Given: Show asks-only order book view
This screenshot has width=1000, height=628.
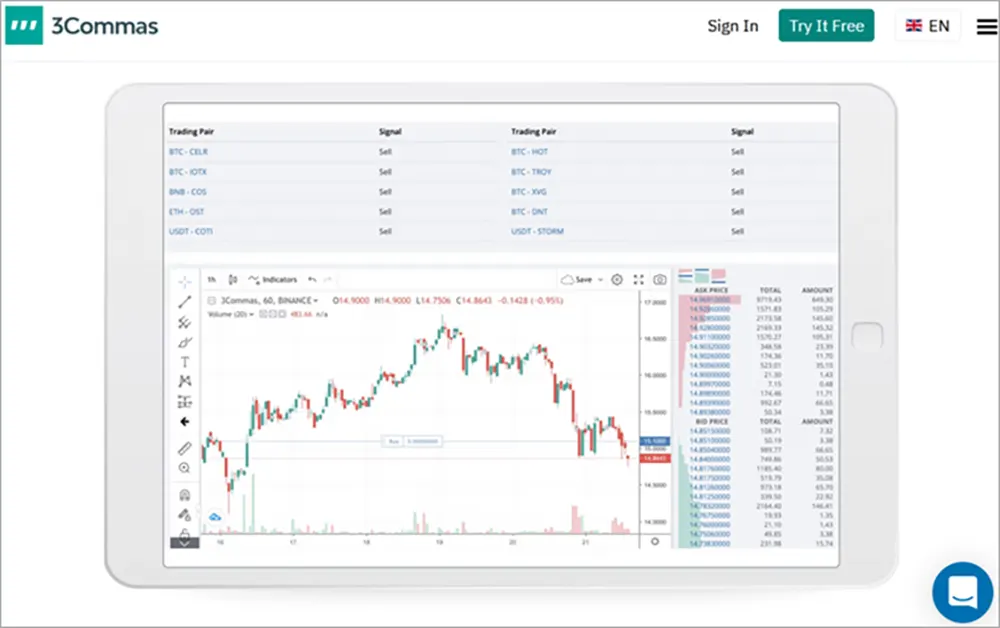Looking at the screenshot, I should (719, 276).
